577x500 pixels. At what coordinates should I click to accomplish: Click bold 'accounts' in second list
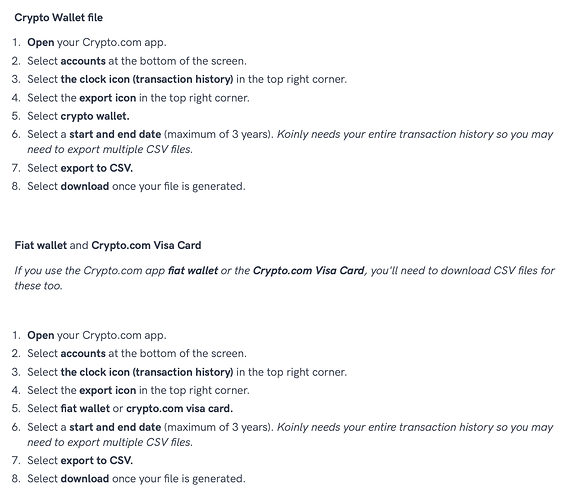83,354
